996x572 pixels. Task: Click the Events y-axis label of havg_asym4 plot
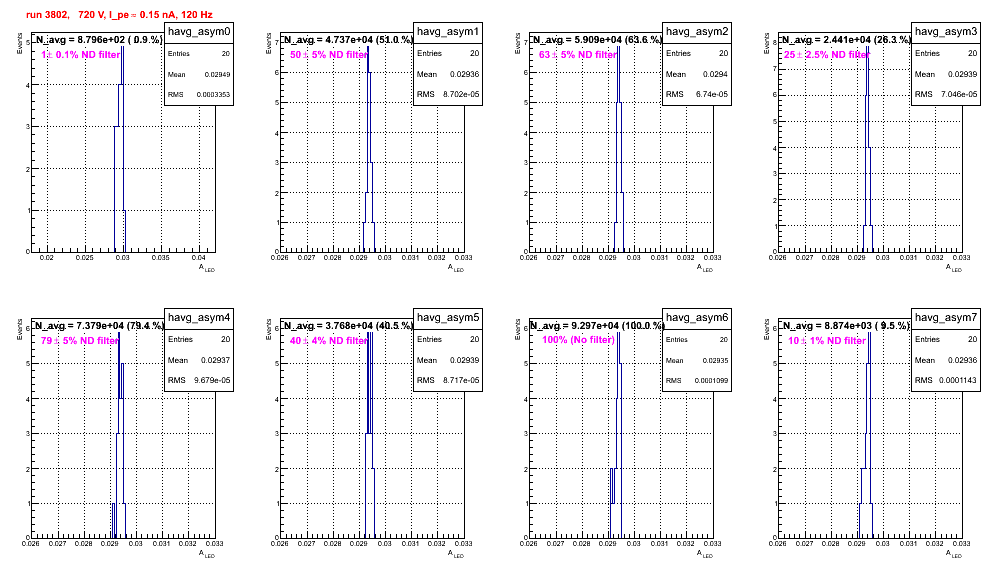[x=20, y=329]
